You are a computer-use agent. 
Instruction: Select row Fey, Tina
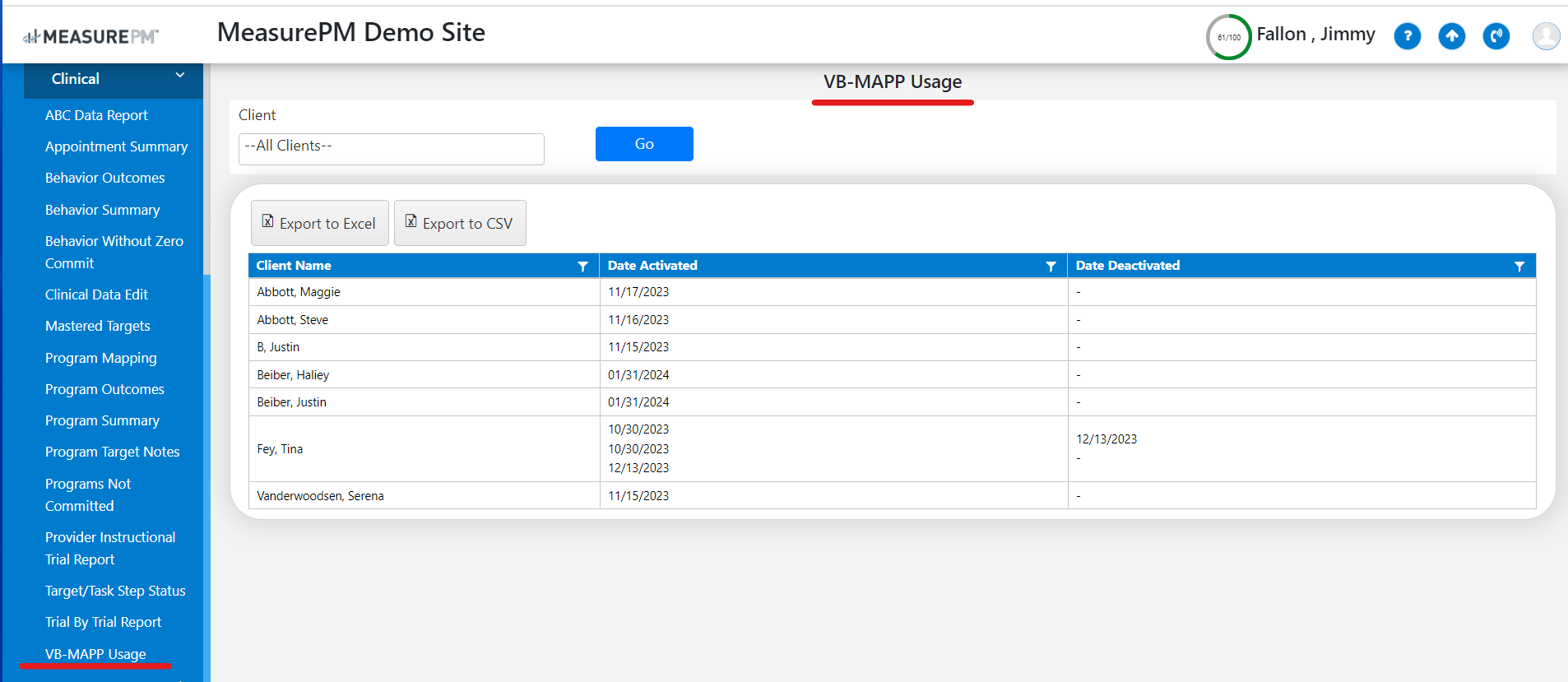(x=893, y=449)
